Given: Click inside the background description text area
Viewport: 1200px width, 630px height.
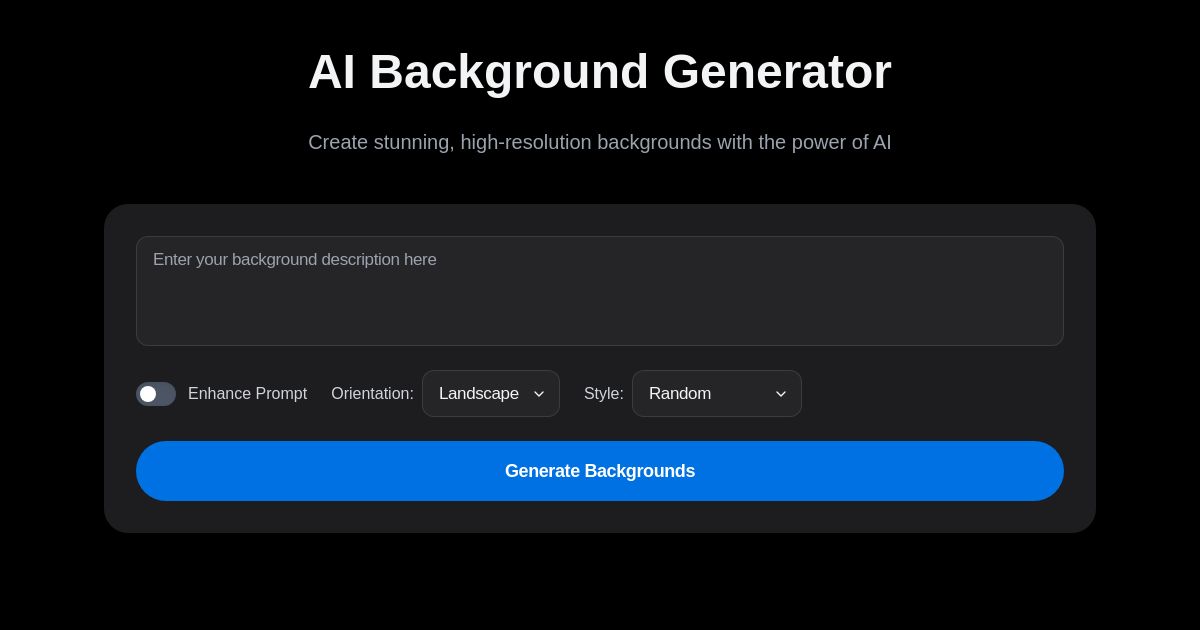Looking at the screenshot, I should [600, 290].
